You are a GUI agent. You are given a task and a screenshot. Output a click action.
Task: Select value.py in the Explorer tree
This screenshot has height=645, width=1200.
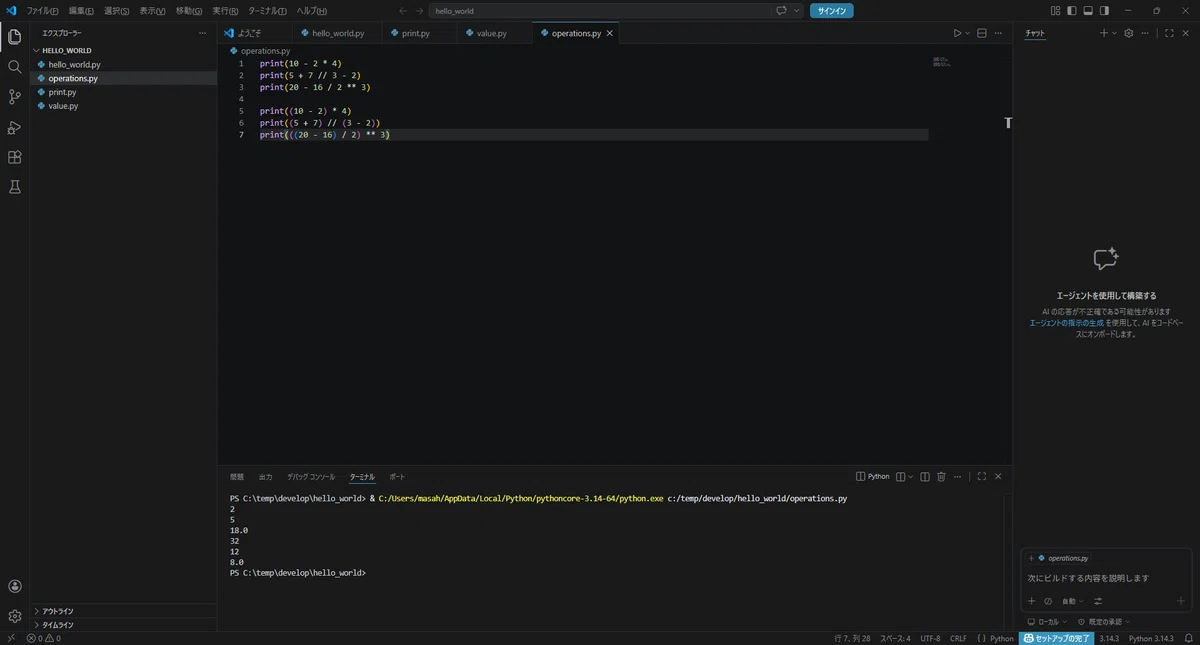pos(123,105)
